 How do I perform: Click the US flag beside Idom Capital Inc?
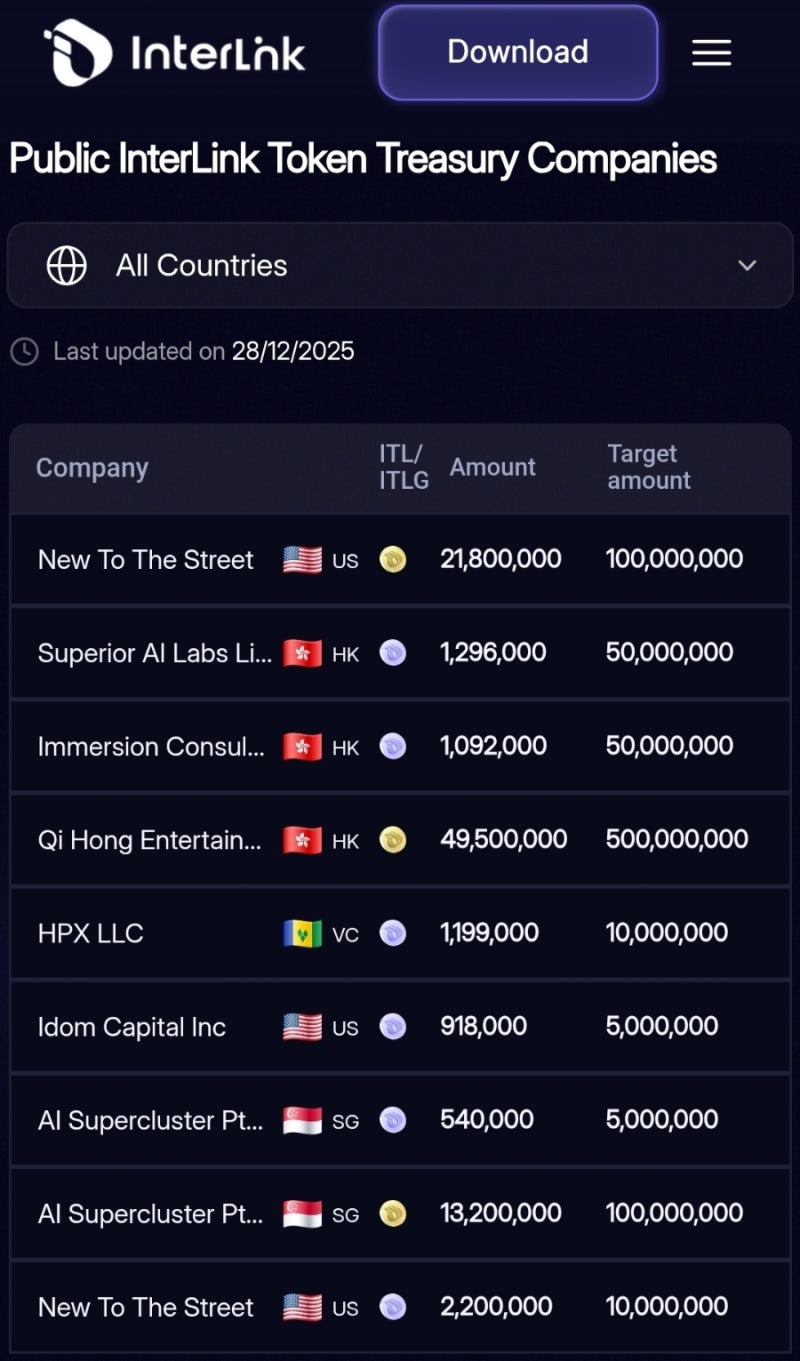[302, 1027]
